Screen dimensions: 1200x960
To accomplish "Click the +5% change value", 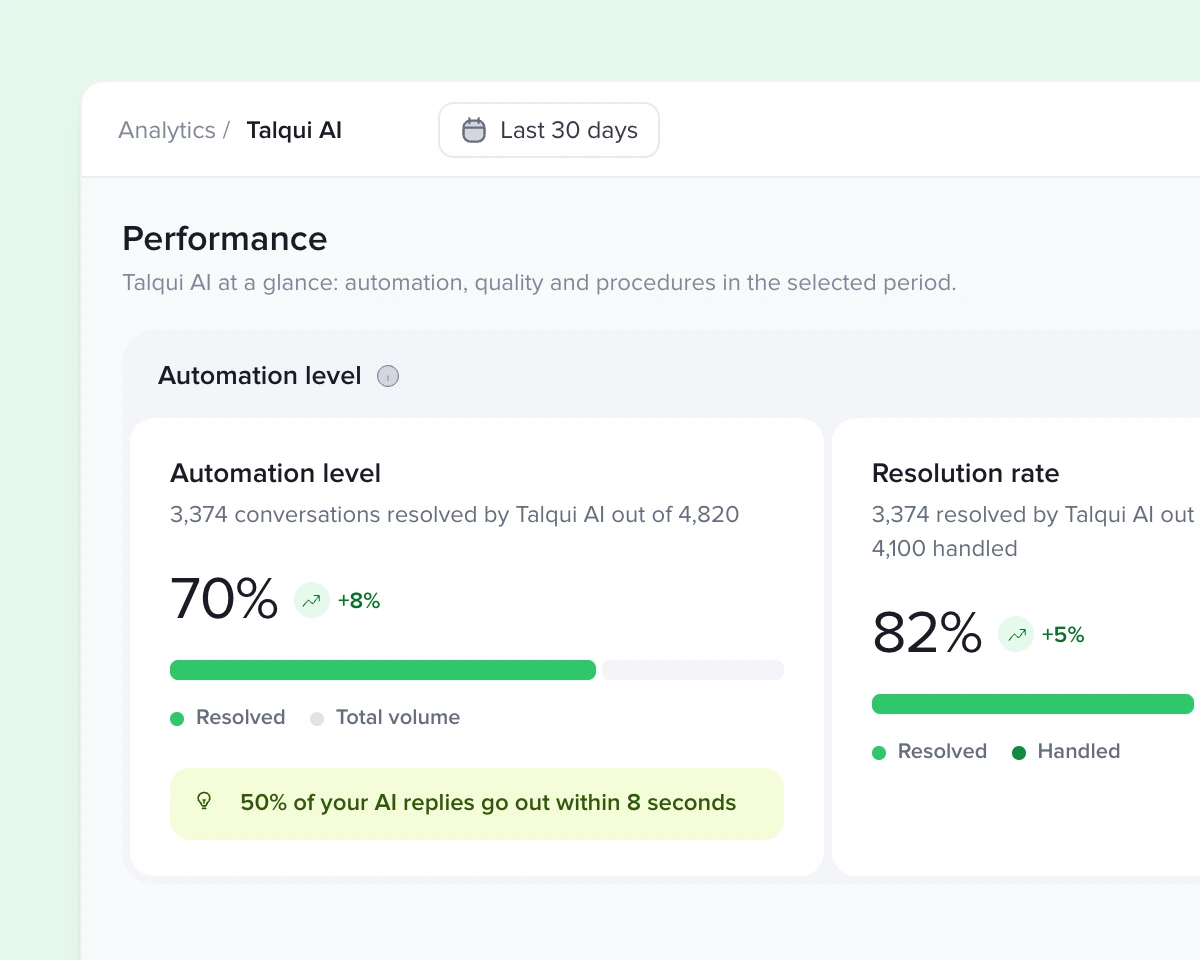I will 1063,635.
